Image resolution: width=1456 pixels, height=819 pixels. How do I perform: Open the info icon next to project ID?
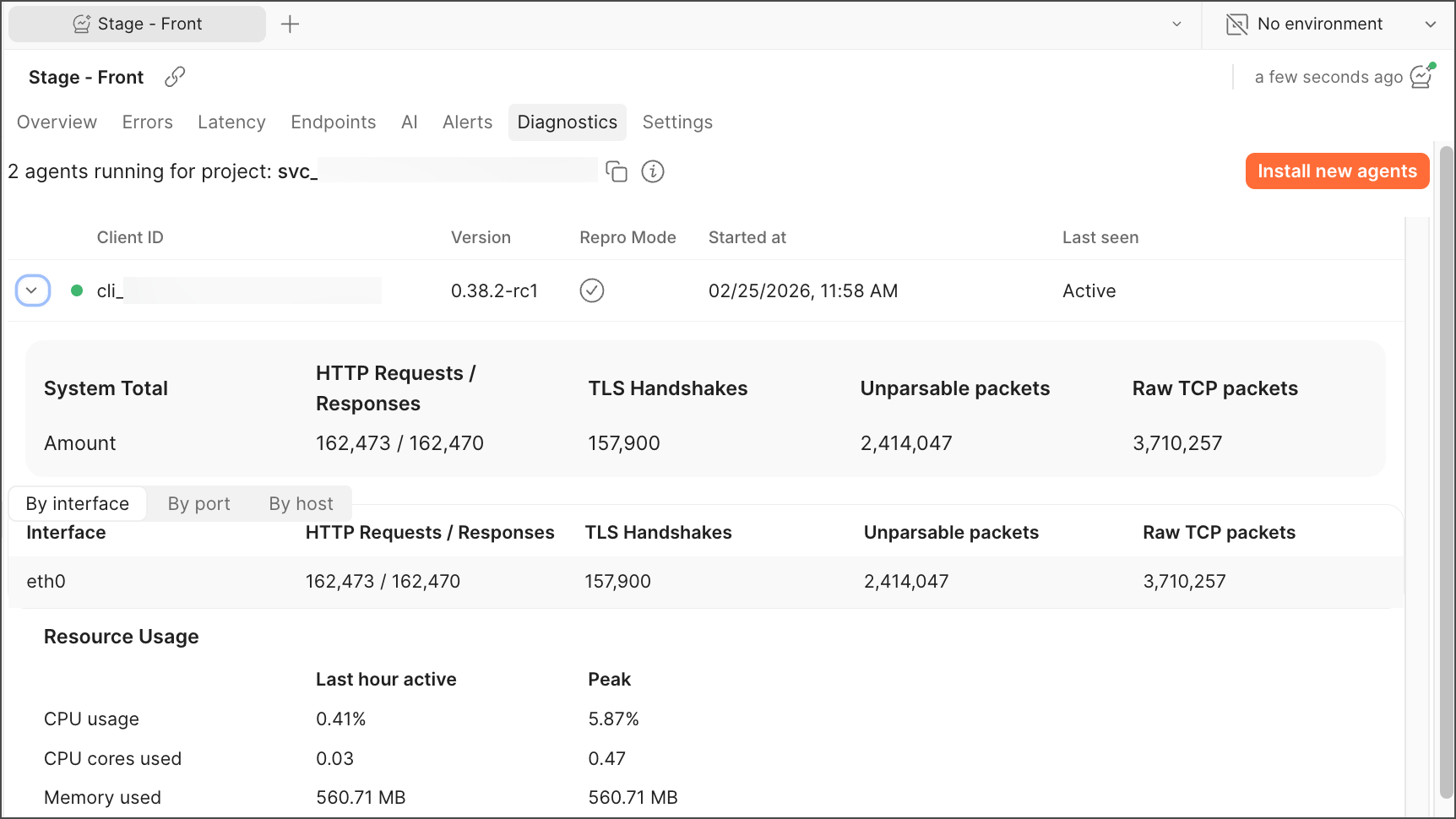click(x=653, y=171)
